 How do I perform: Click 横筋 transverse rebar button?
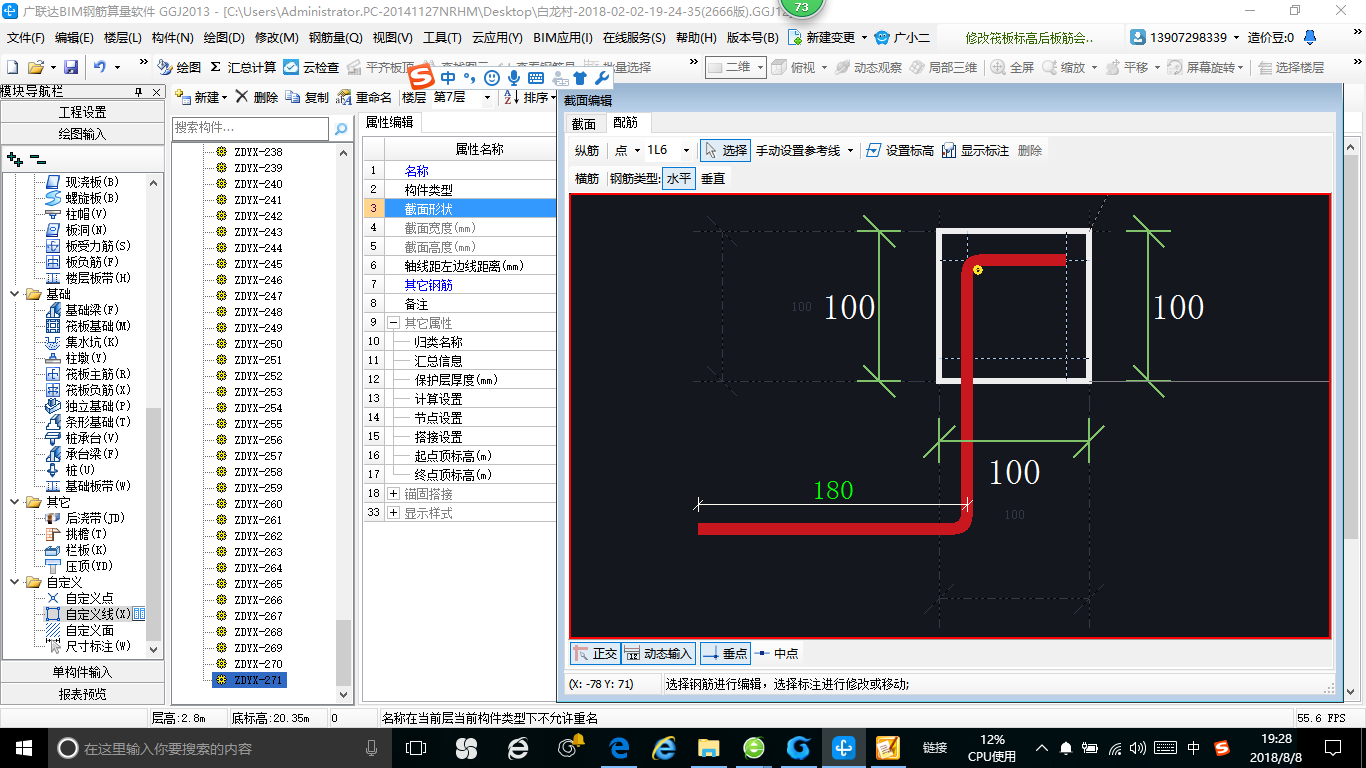[587, 178]
